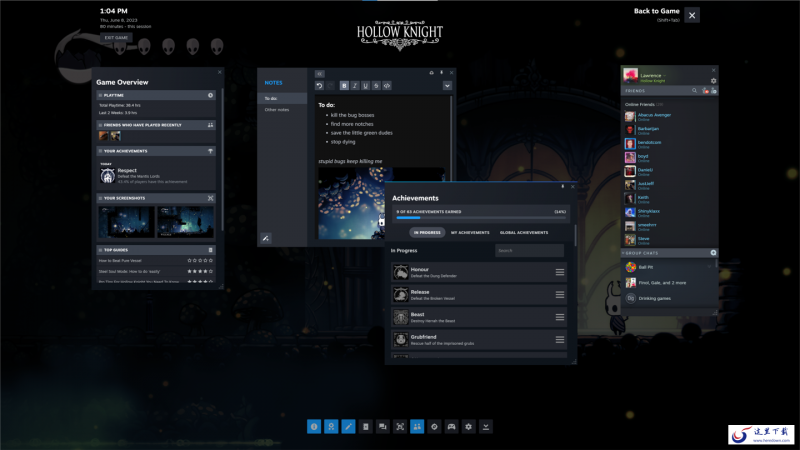Click friends icon on played-recently header
The image size is (800, 450).
click(210, 125)
